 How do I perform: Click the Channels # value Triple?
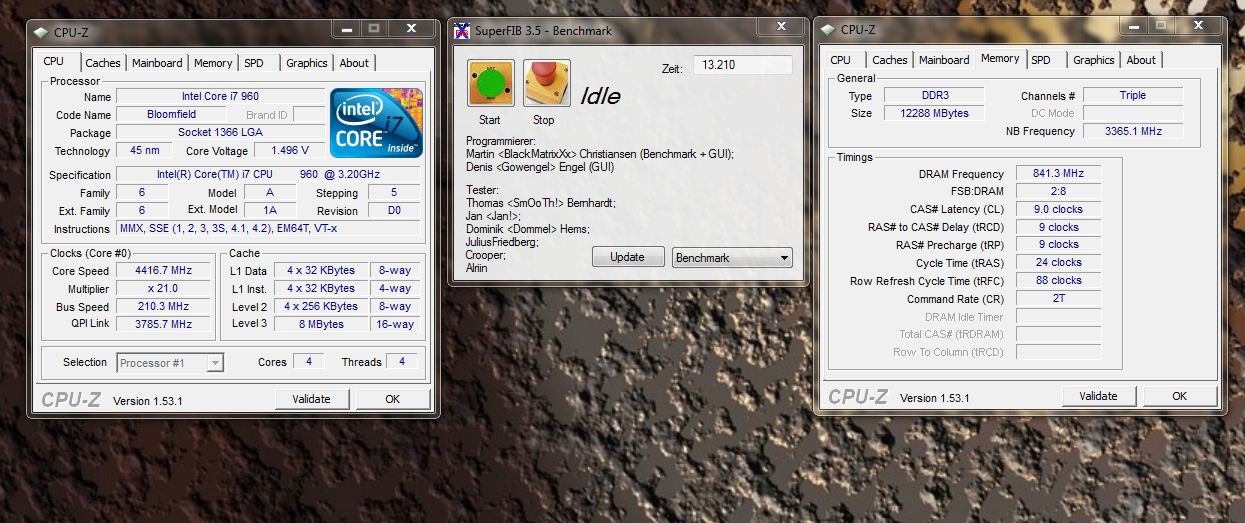1133,96
